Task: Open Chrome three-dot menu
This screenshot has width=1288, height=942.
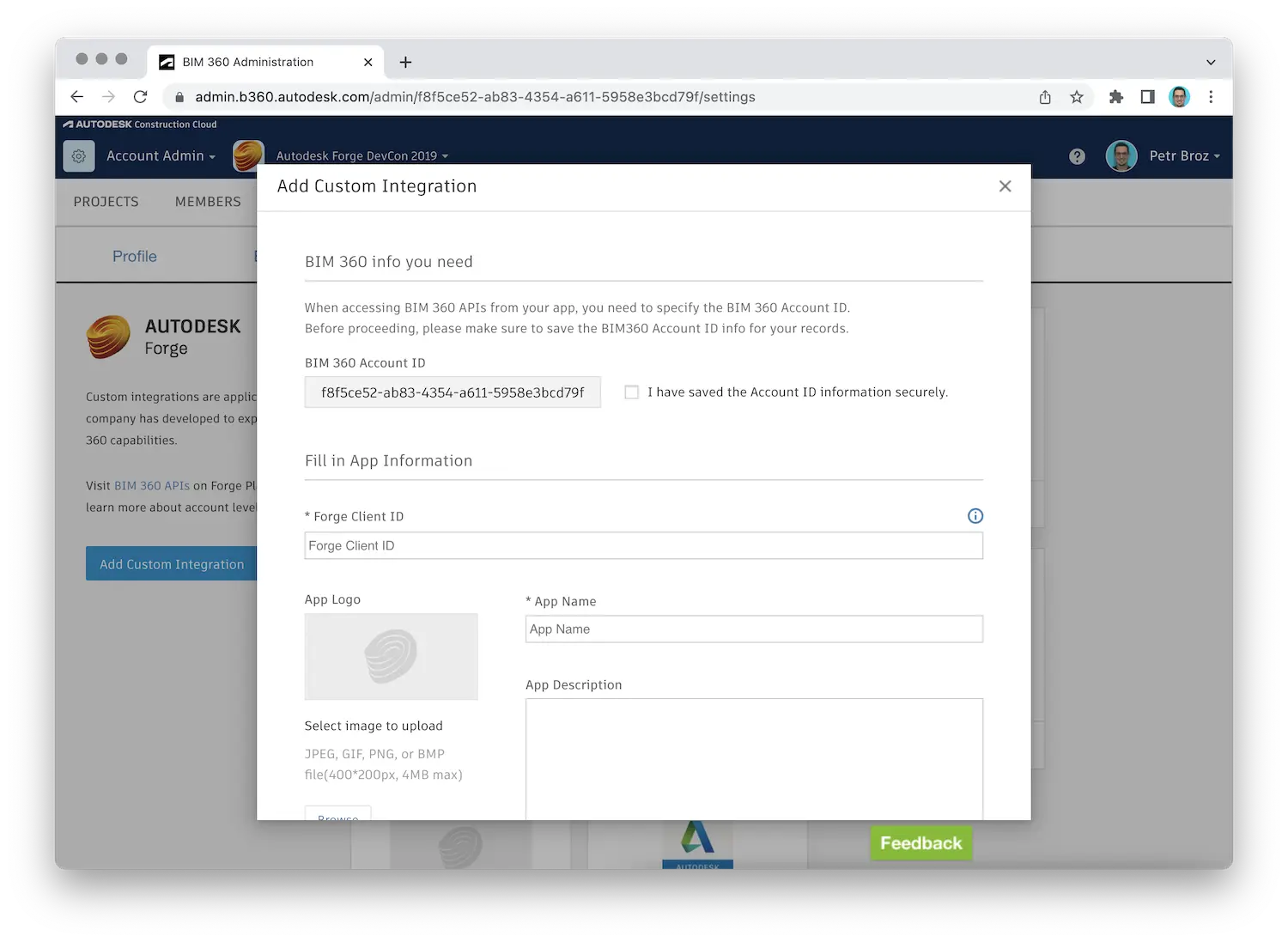Action: 1211,97
